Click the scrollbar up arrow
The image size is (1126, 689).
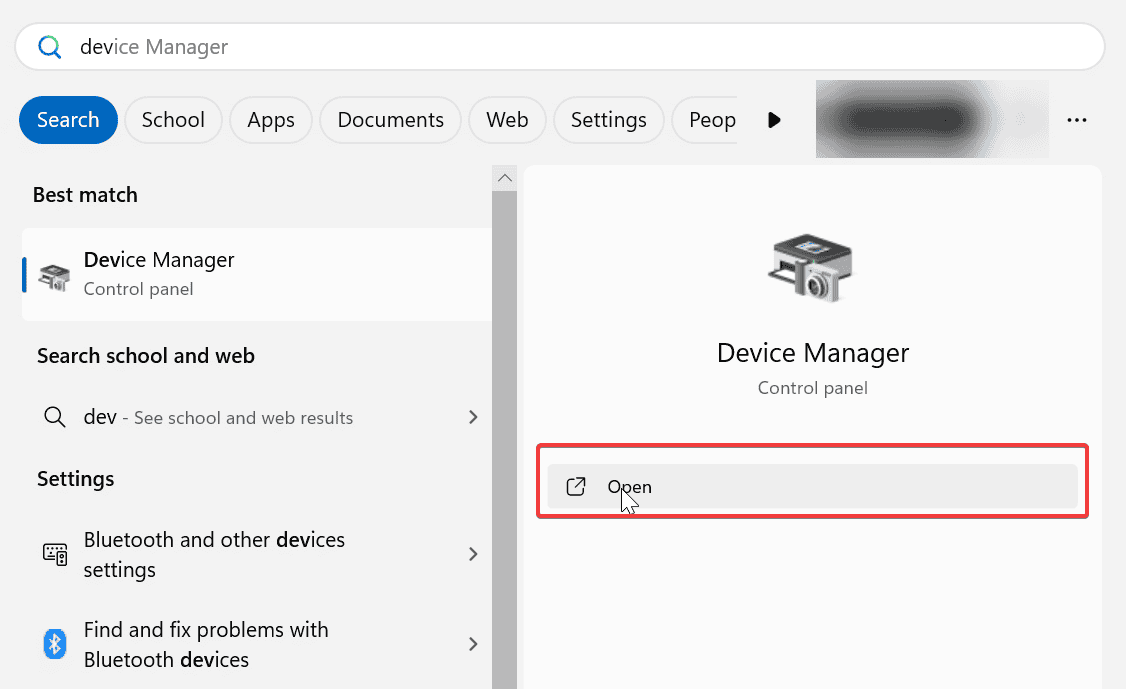tap(504, 177)
